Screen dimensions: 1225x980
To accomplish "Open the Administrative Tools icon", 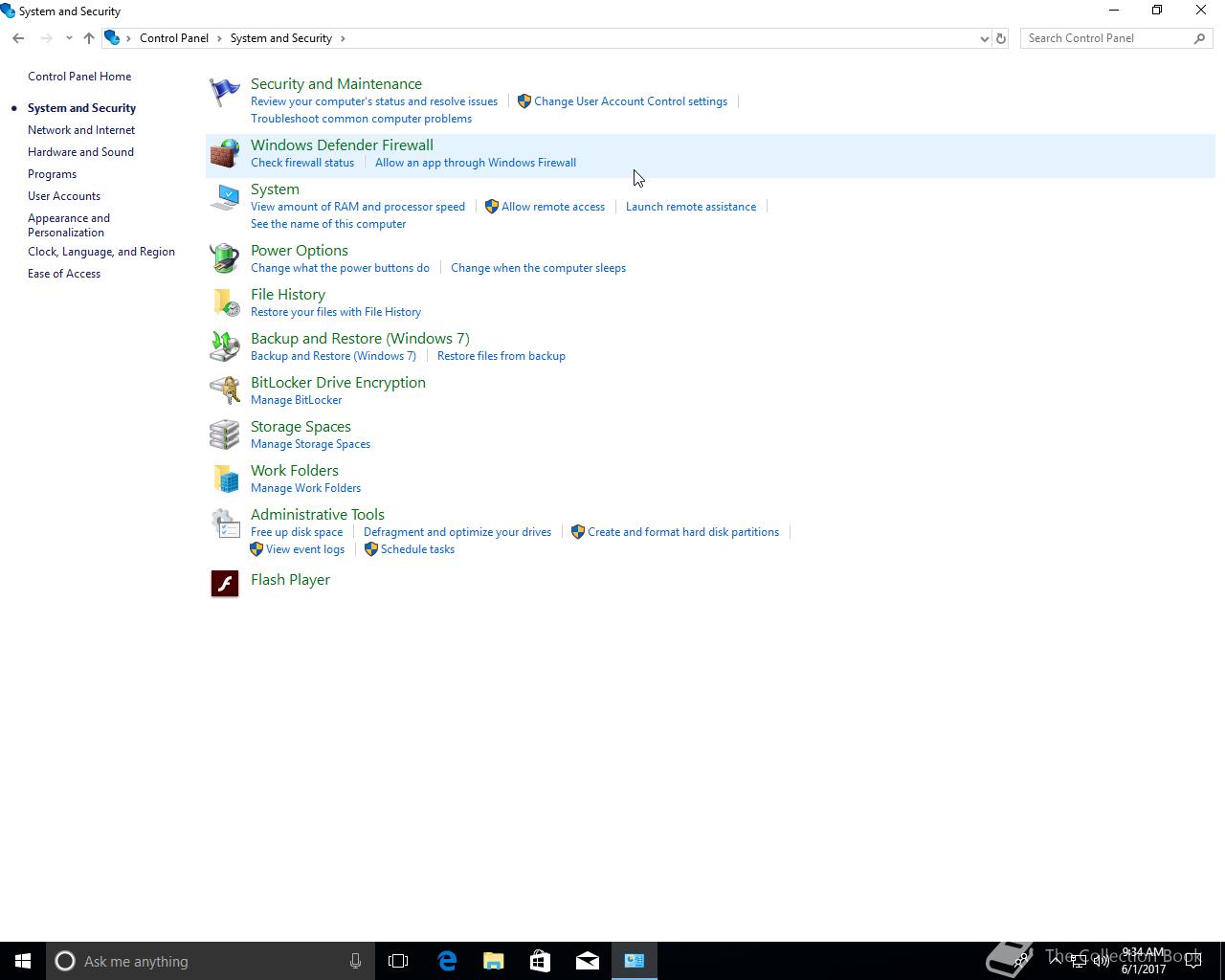I will [x=225, y=523].
